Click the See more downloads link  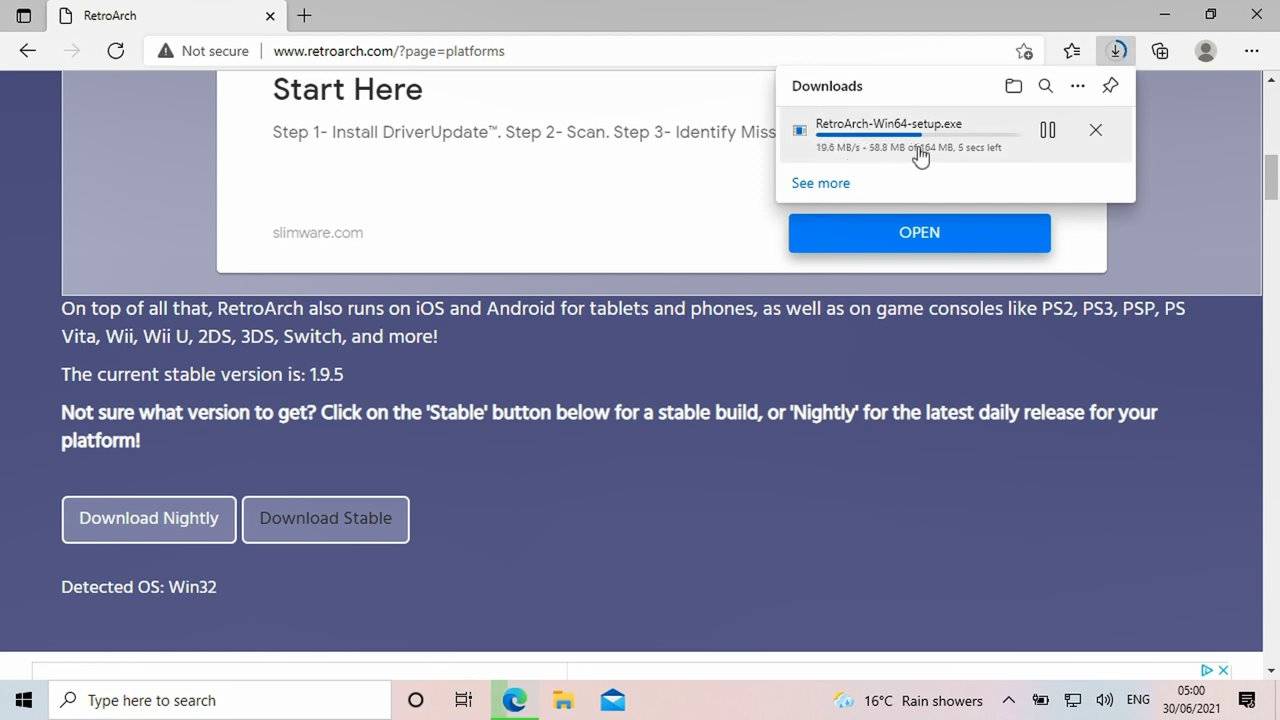(x=820, y=183)
